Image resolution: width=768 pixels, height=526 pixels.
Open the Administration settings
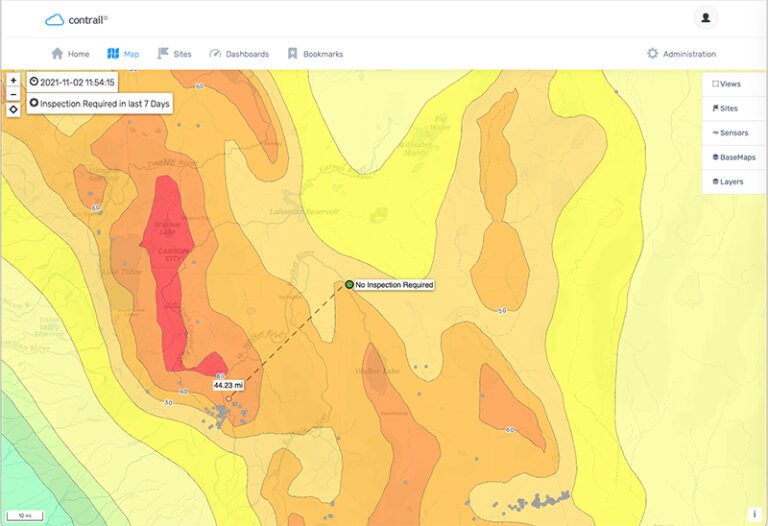(x=681, y=54)
